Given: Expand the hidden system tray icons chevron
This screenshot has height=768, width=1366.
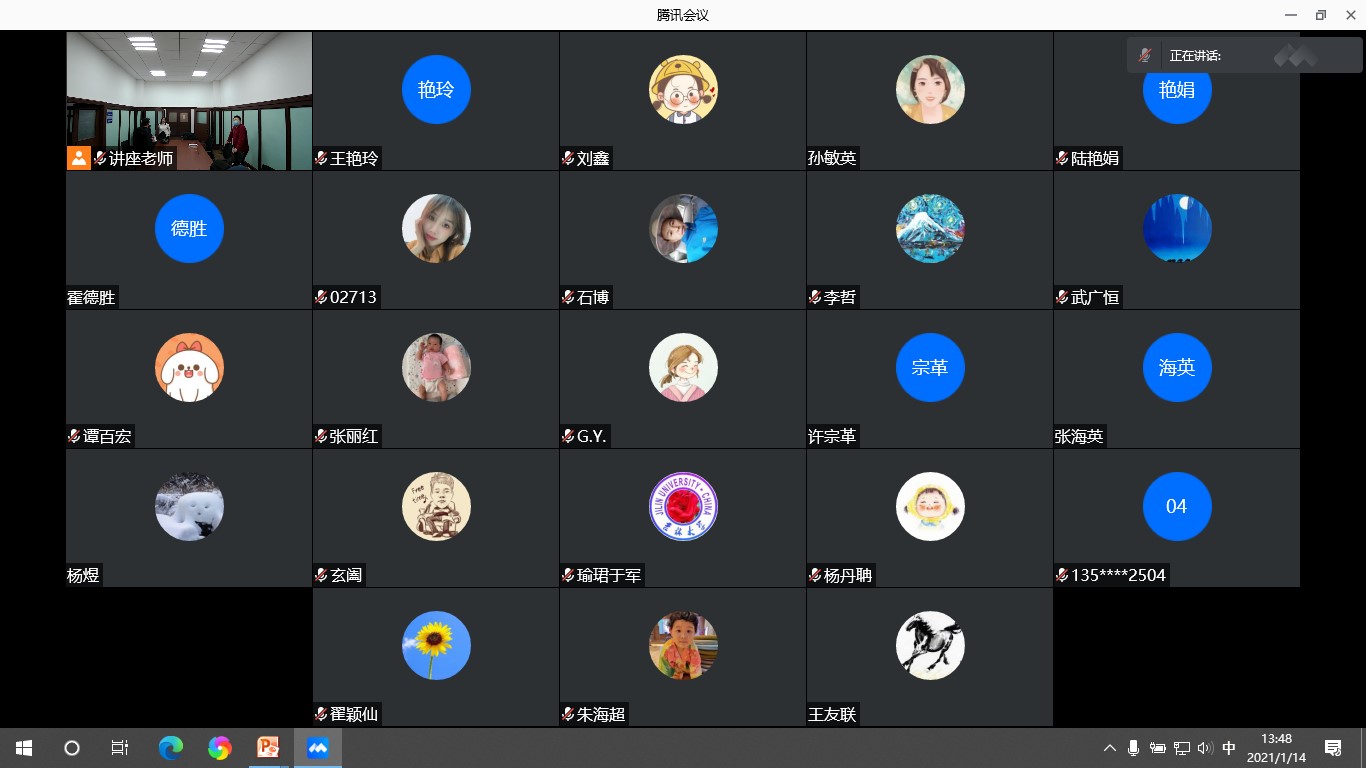Looking at the screenshot, I should [1109, 748].
